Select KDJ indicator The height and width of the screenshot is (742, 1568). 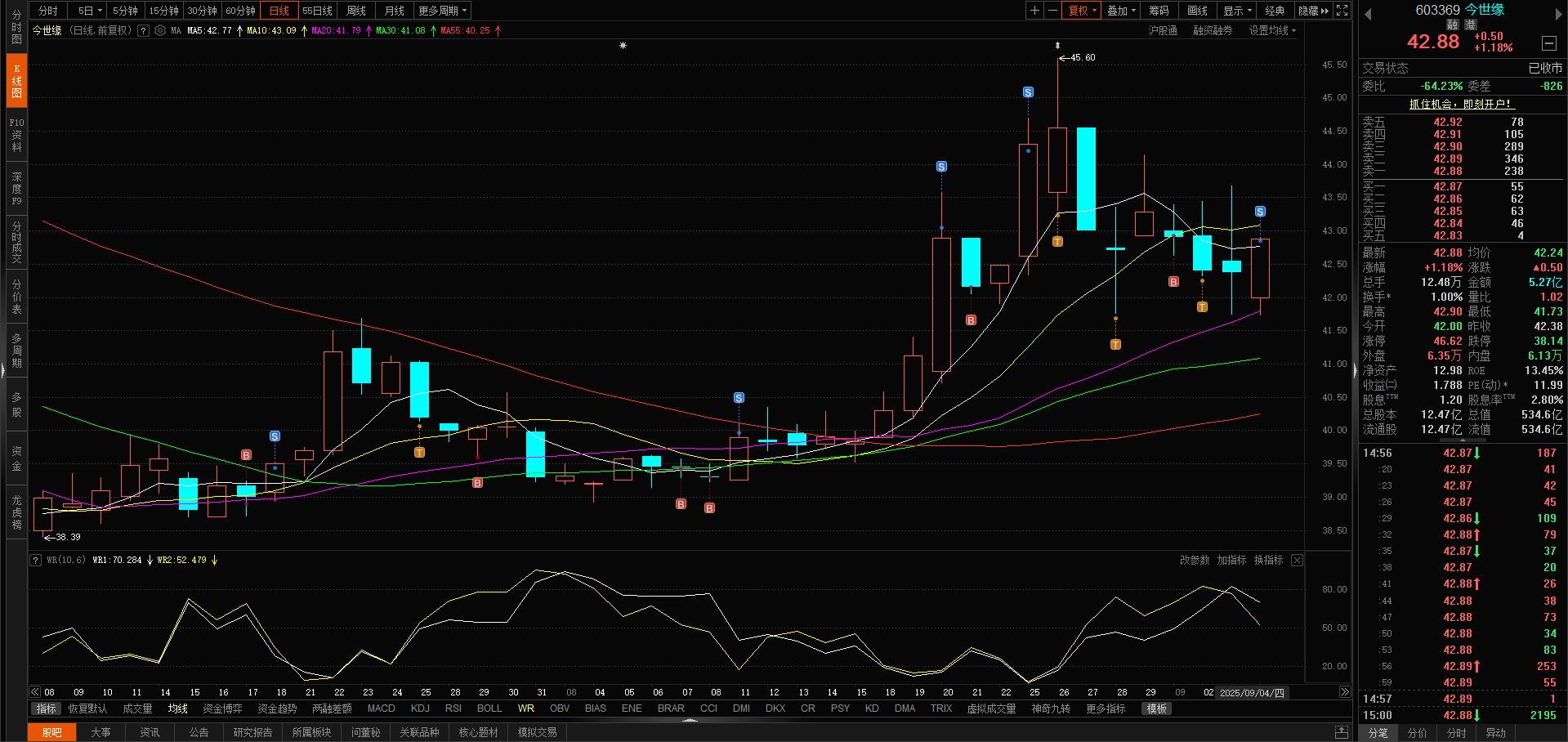pos(420,708)
